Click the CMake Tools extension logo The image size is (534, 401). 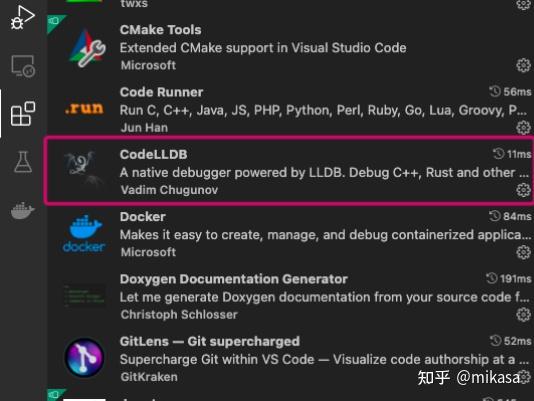[87, 48]
